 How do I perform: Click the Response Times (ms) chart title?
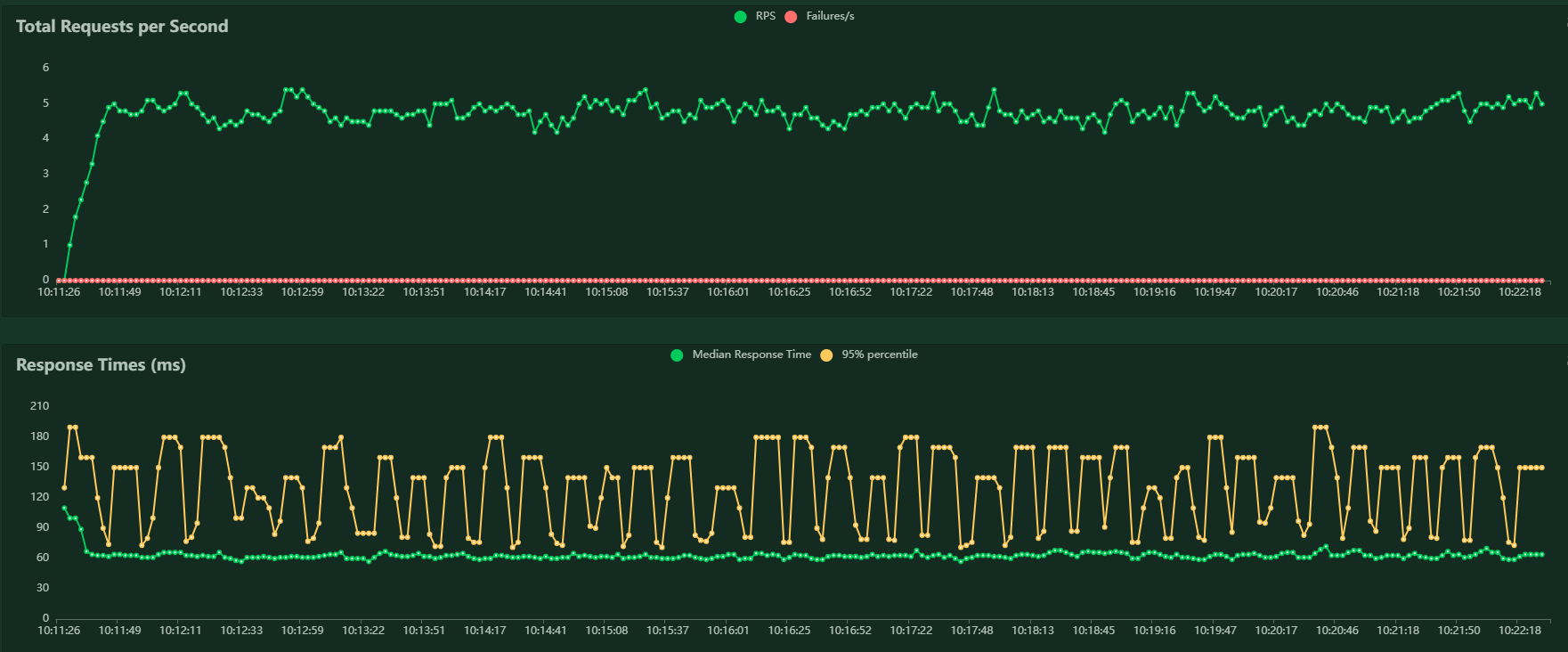pos(101,365)
